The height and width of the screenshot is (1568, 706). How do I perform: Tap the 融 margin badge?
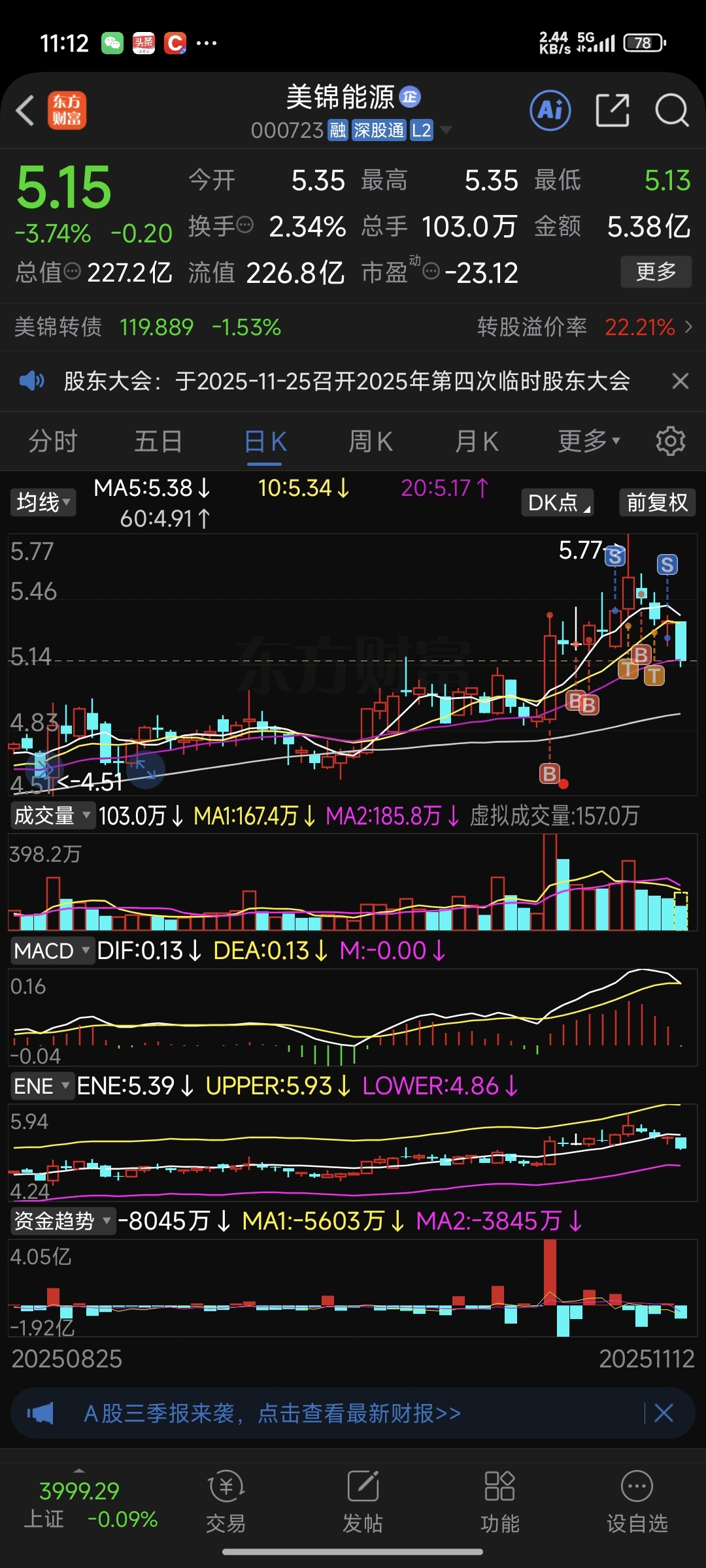[337, 131]
